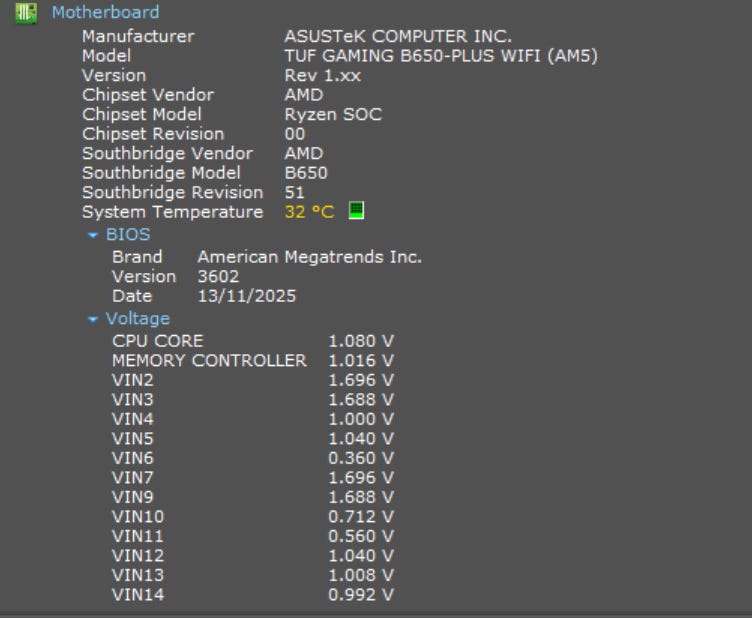This screenshot has width=752, height=618.
Task: Click the Chipset Vendor label
Action: 148,95
